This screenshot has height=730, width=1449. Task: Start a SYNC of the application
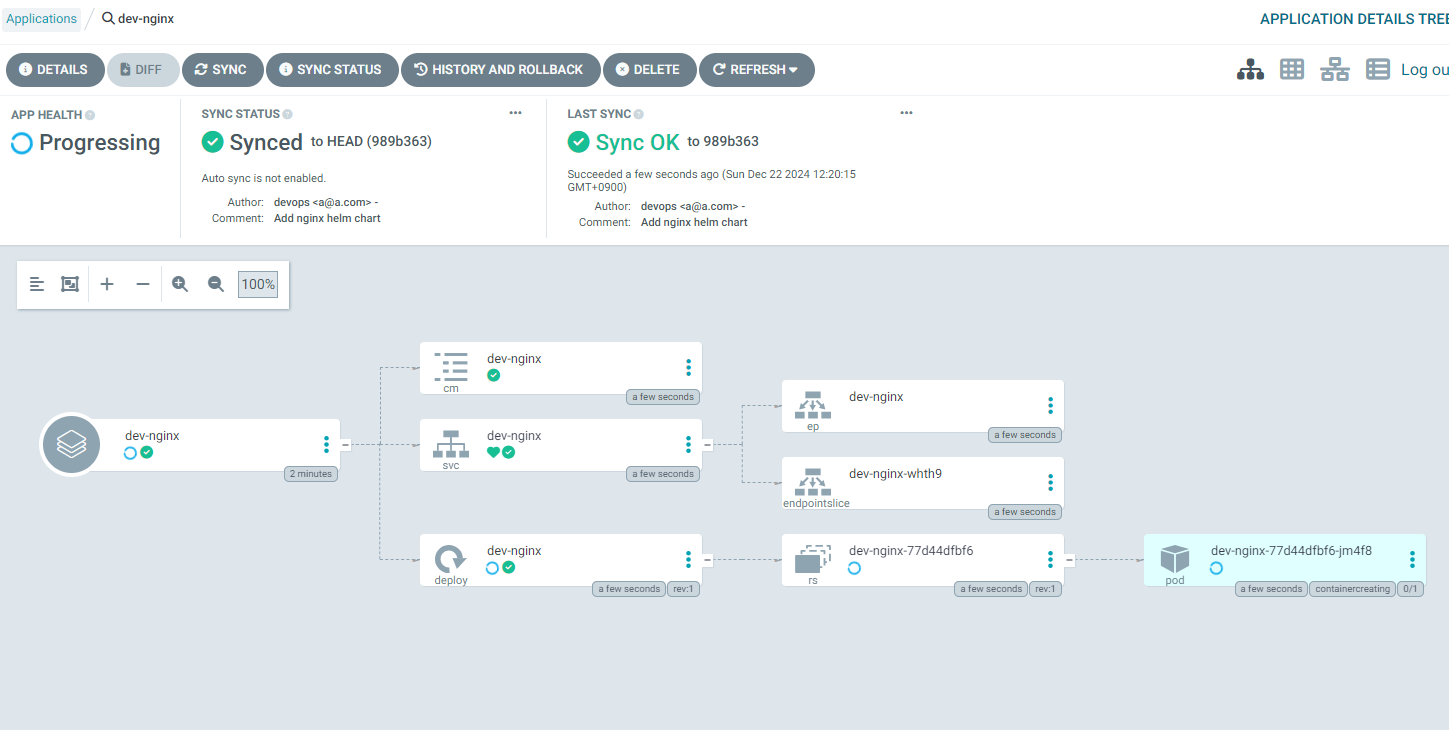coord(222,70)
